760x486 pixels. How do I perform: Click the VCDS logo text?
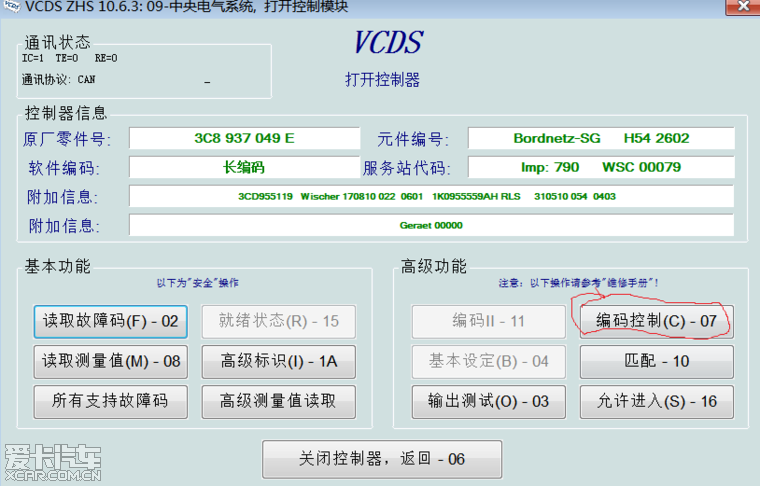388,43
